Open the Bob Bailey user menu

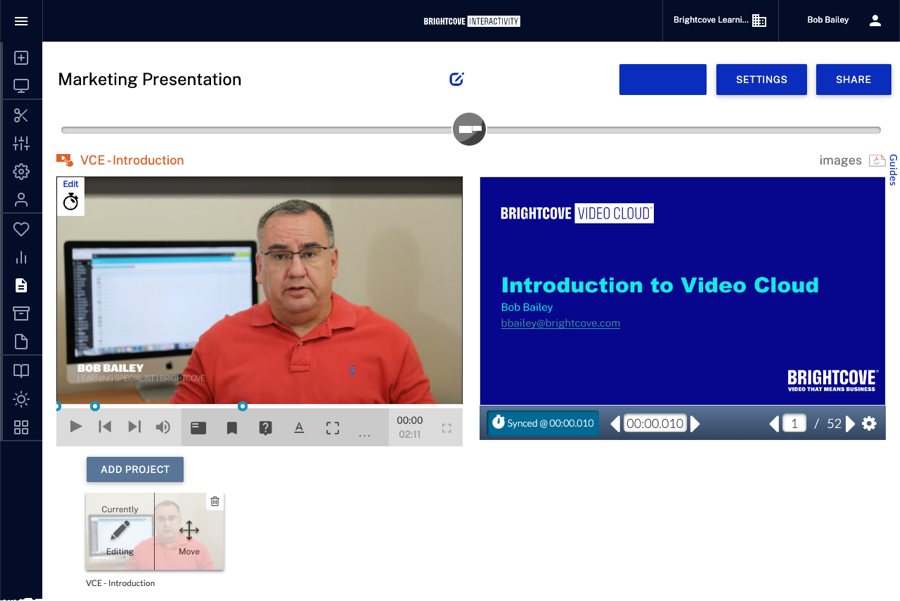[x=843, y=20]
